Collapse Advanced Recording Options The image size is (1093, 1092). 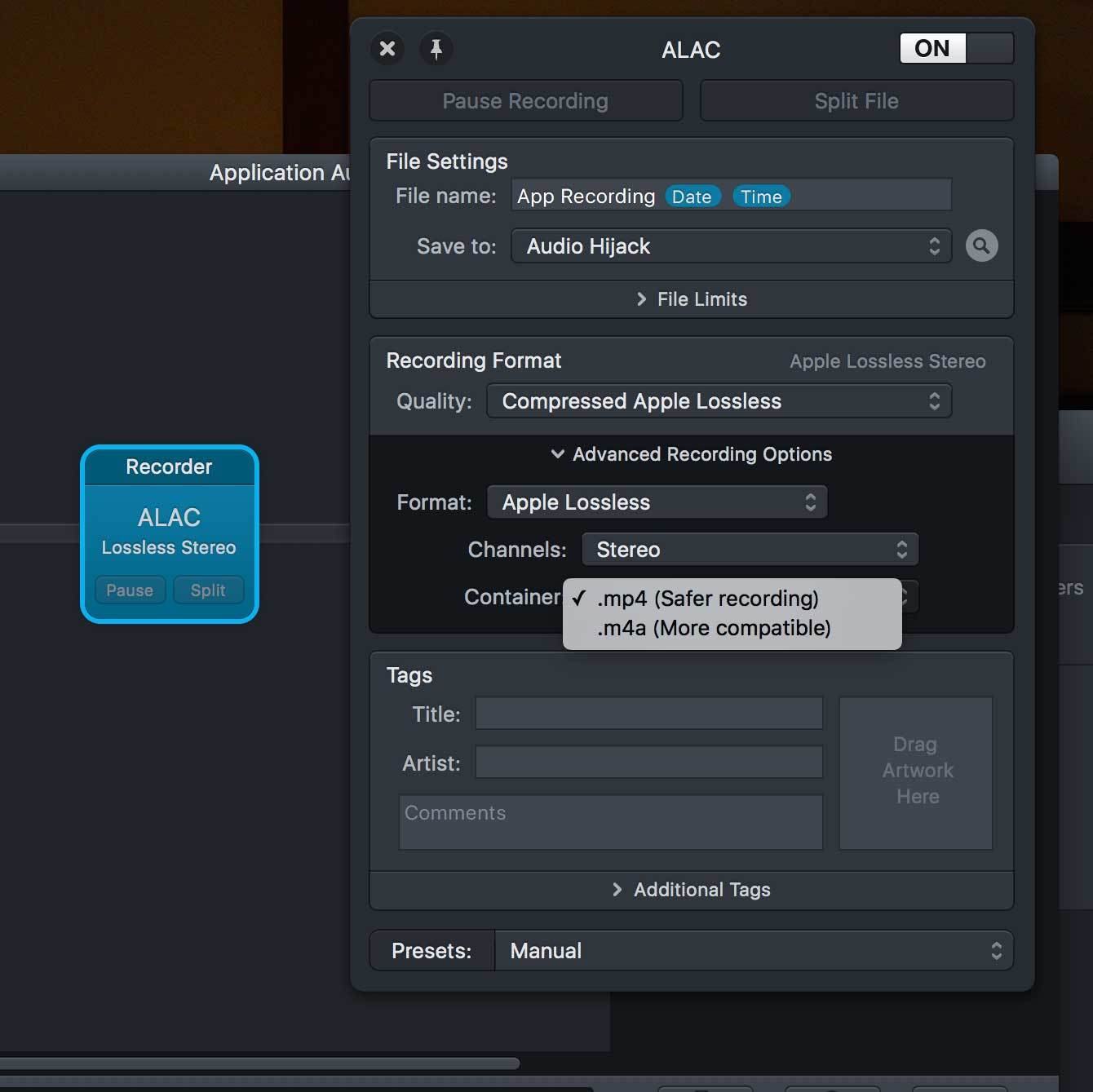tap(692, 454)
